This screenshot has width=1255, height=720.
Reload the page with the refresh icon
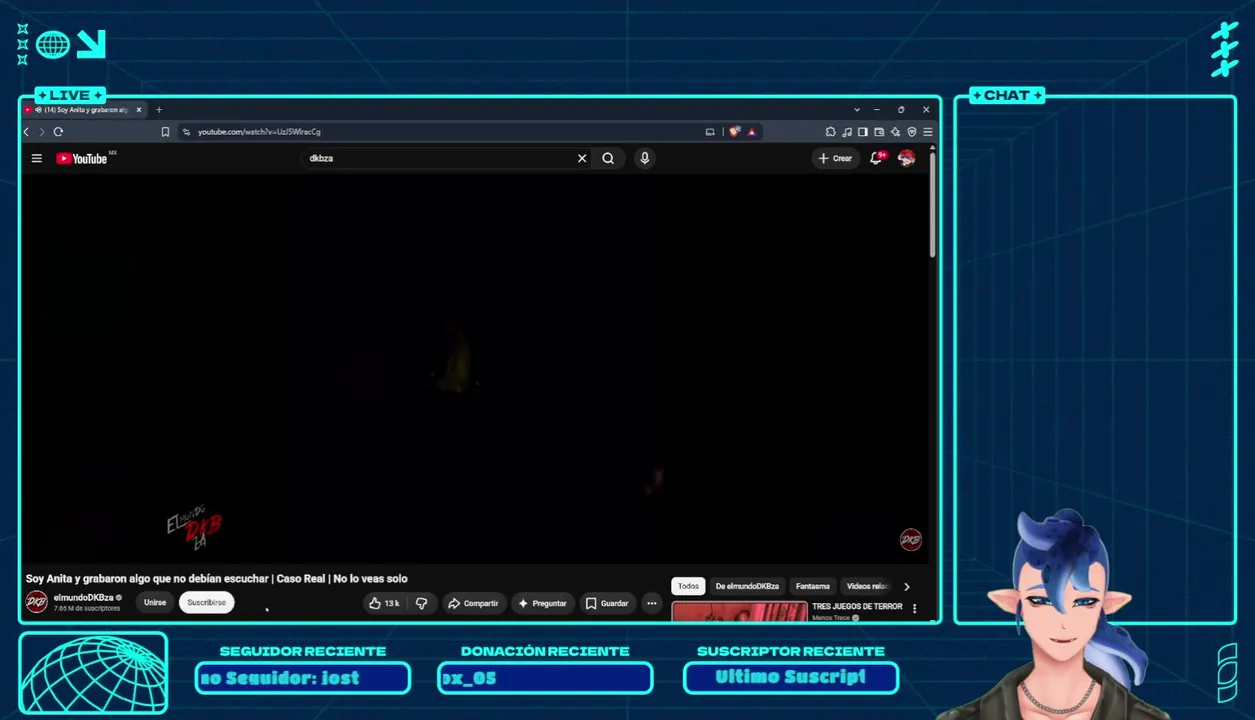coord(58,132)
